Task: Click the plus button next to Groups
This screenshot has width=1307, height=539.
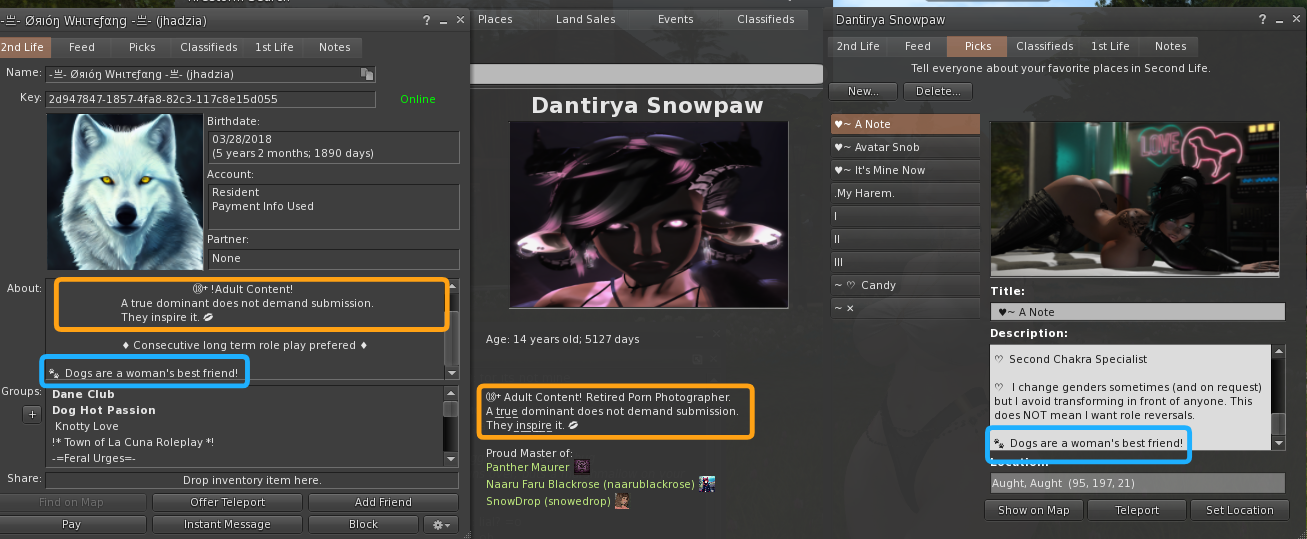Action: click(x=32, y=415)
